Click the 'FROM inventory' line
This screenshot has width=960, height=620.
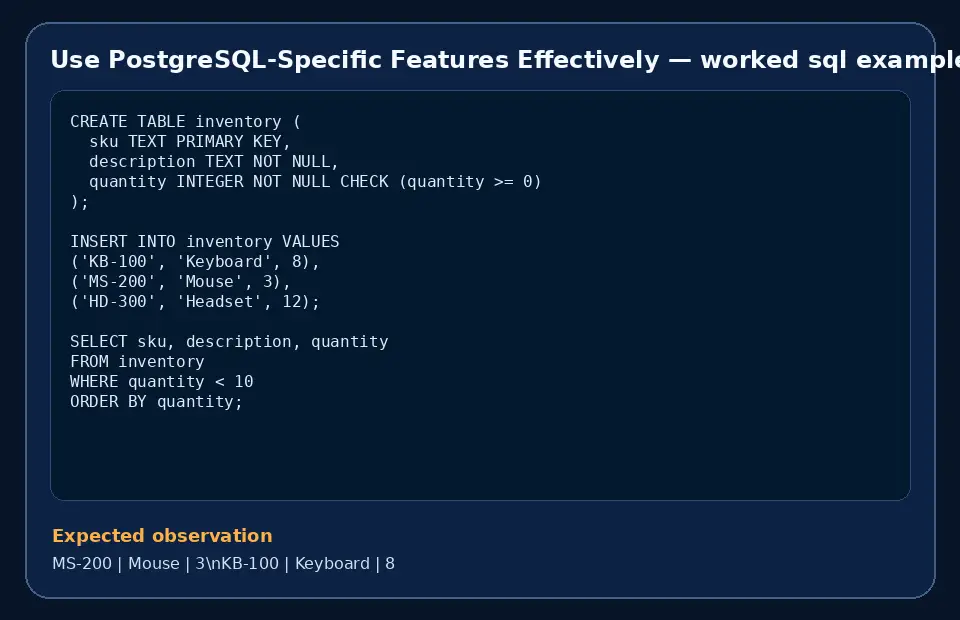[137, 362]
